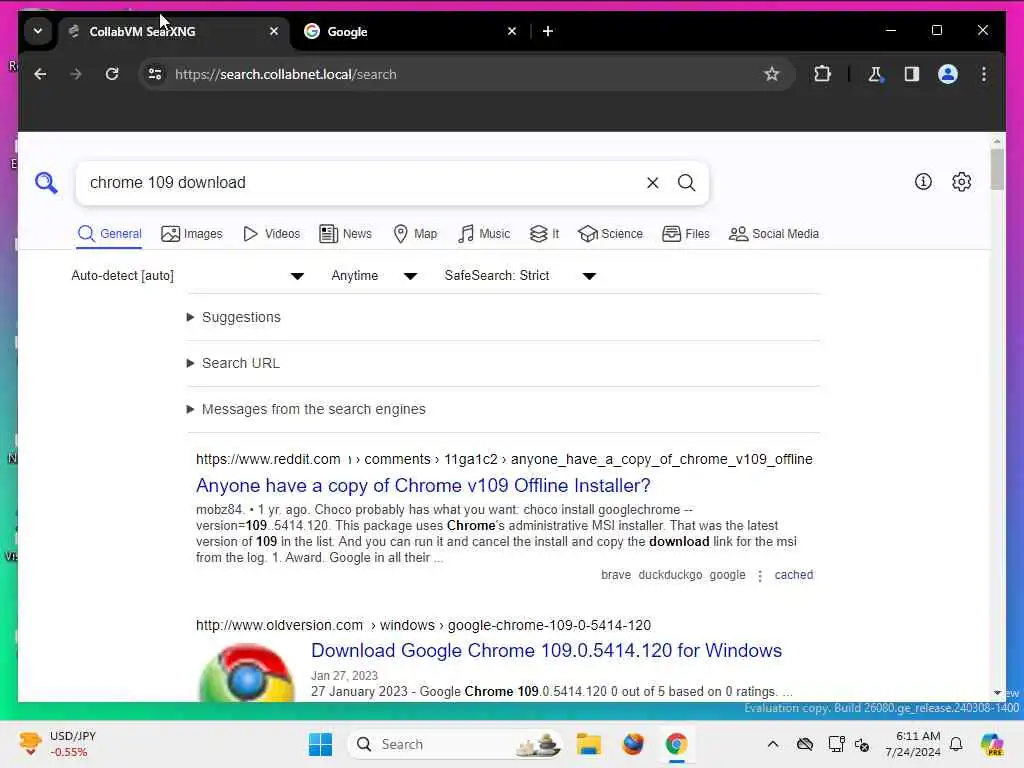Open the clock and date flyout

(912, 744)
